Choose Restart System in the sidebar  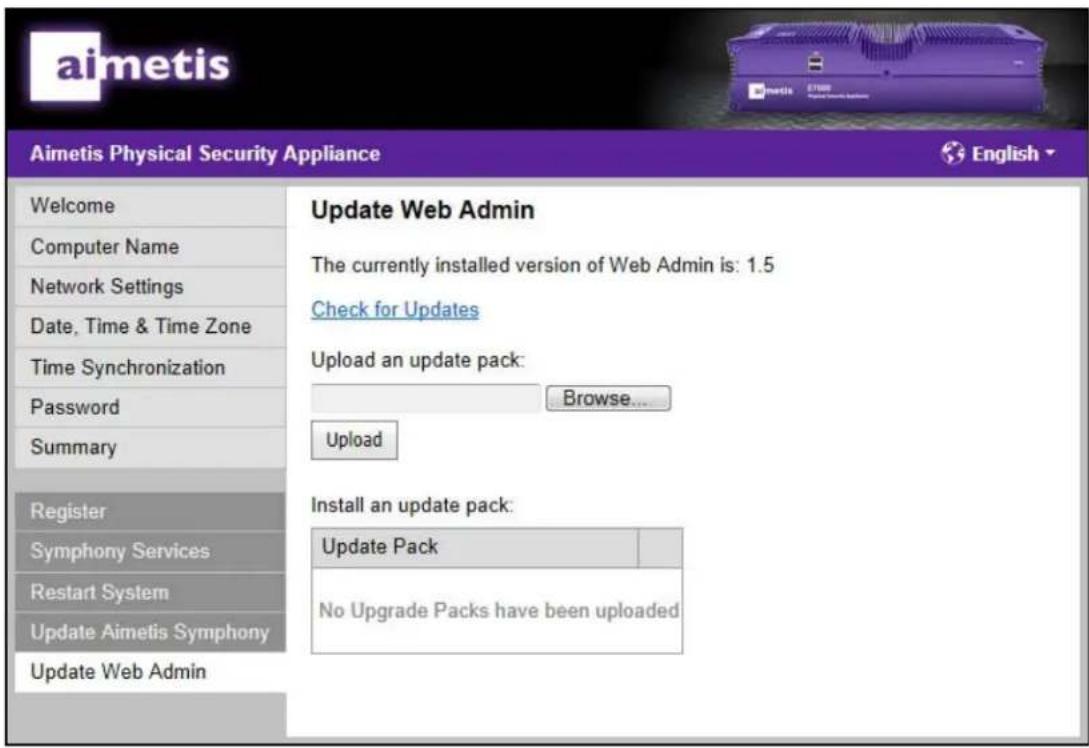click(150, 592)
